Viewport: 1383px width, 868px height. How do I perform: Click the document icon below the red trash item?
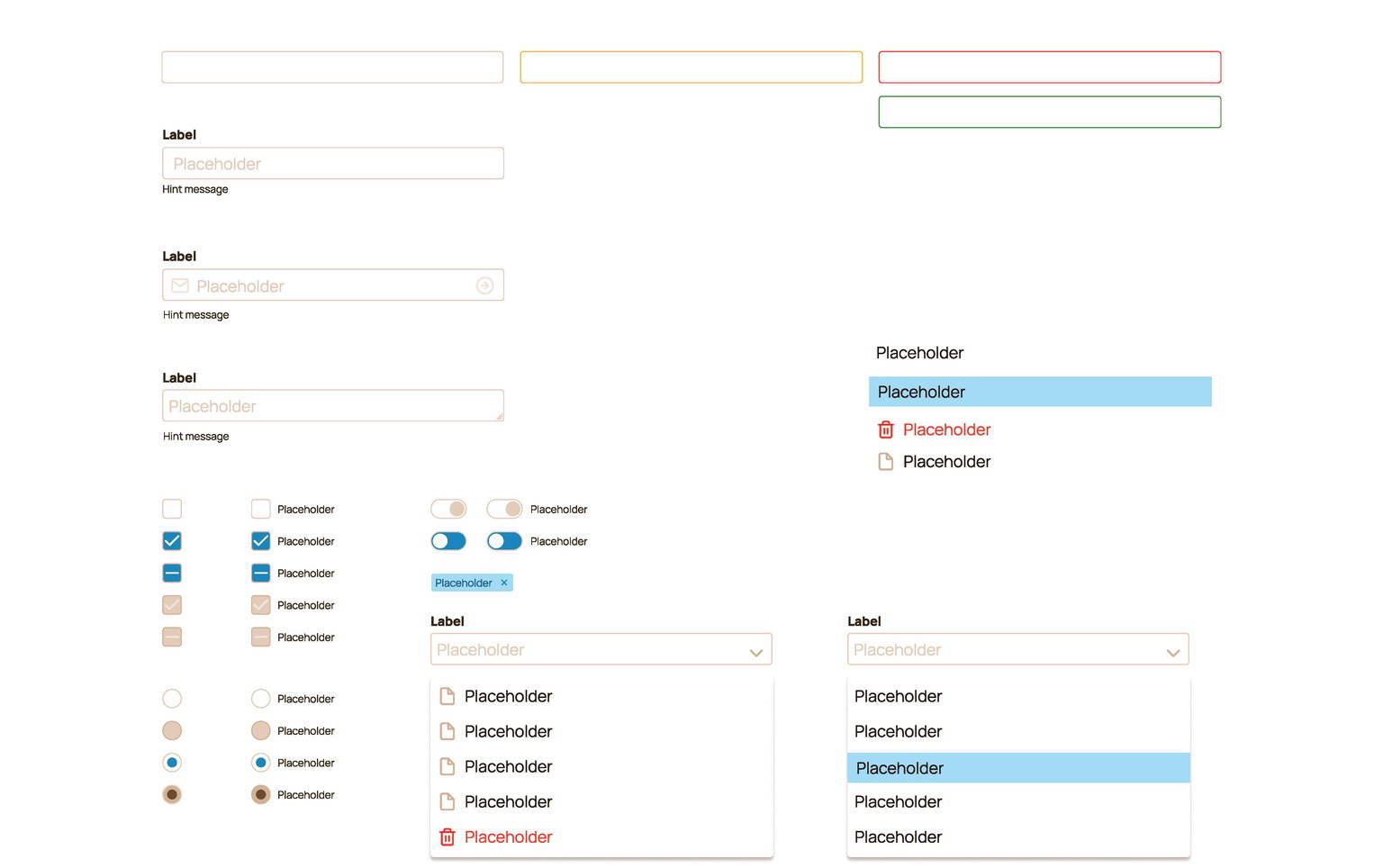tap(886, 462)
